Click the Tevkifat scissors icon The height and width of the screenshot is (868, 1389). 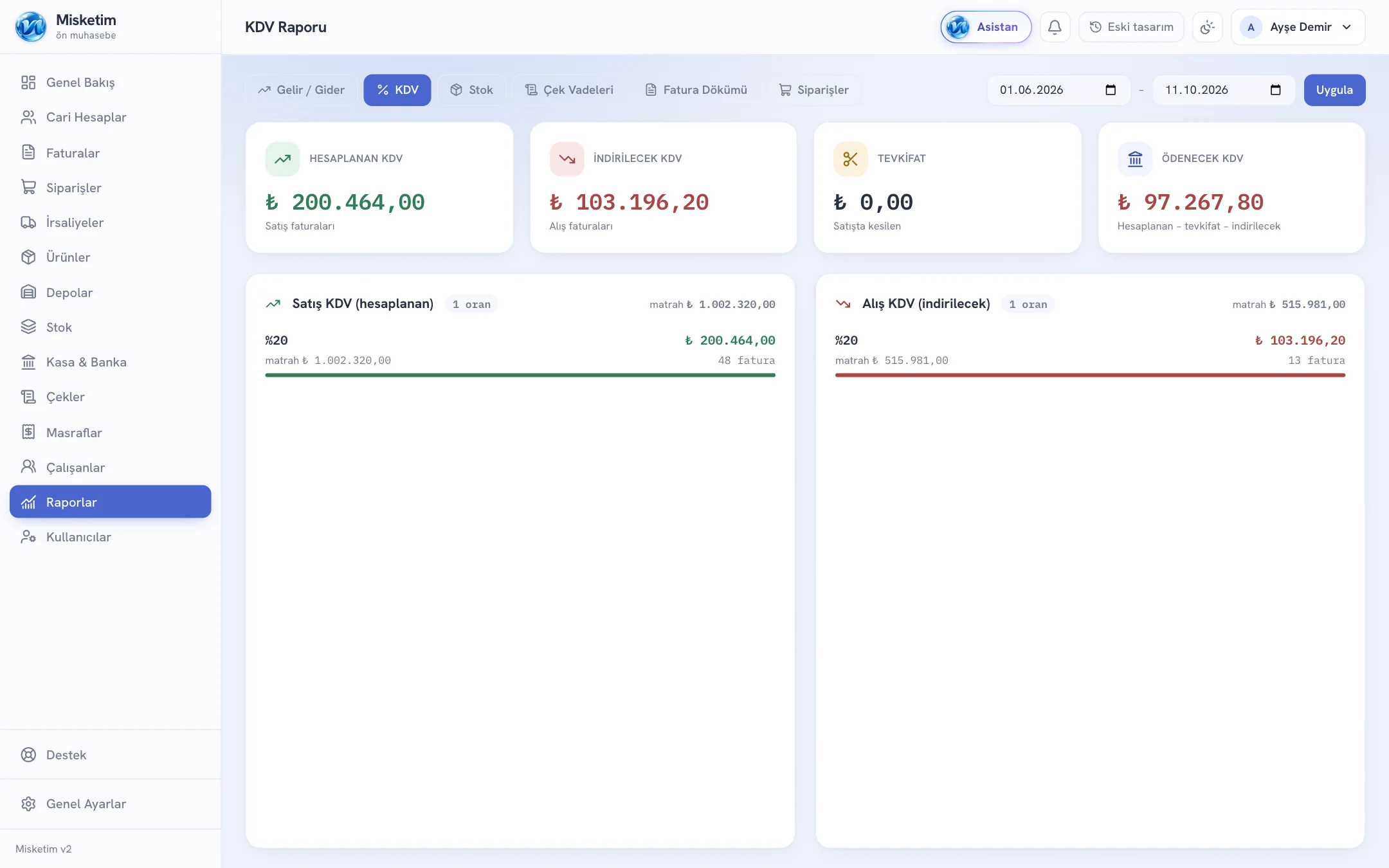pos(850,159)
